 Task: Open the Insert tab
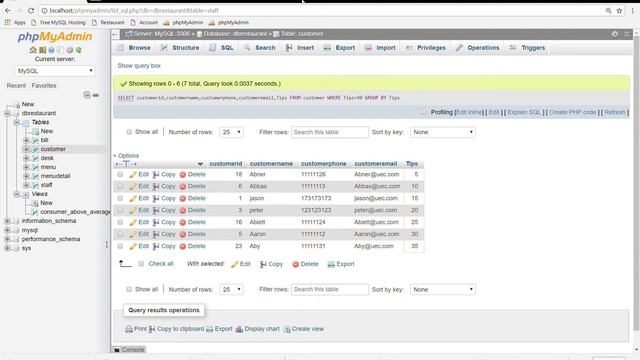[x=300, y=48]
